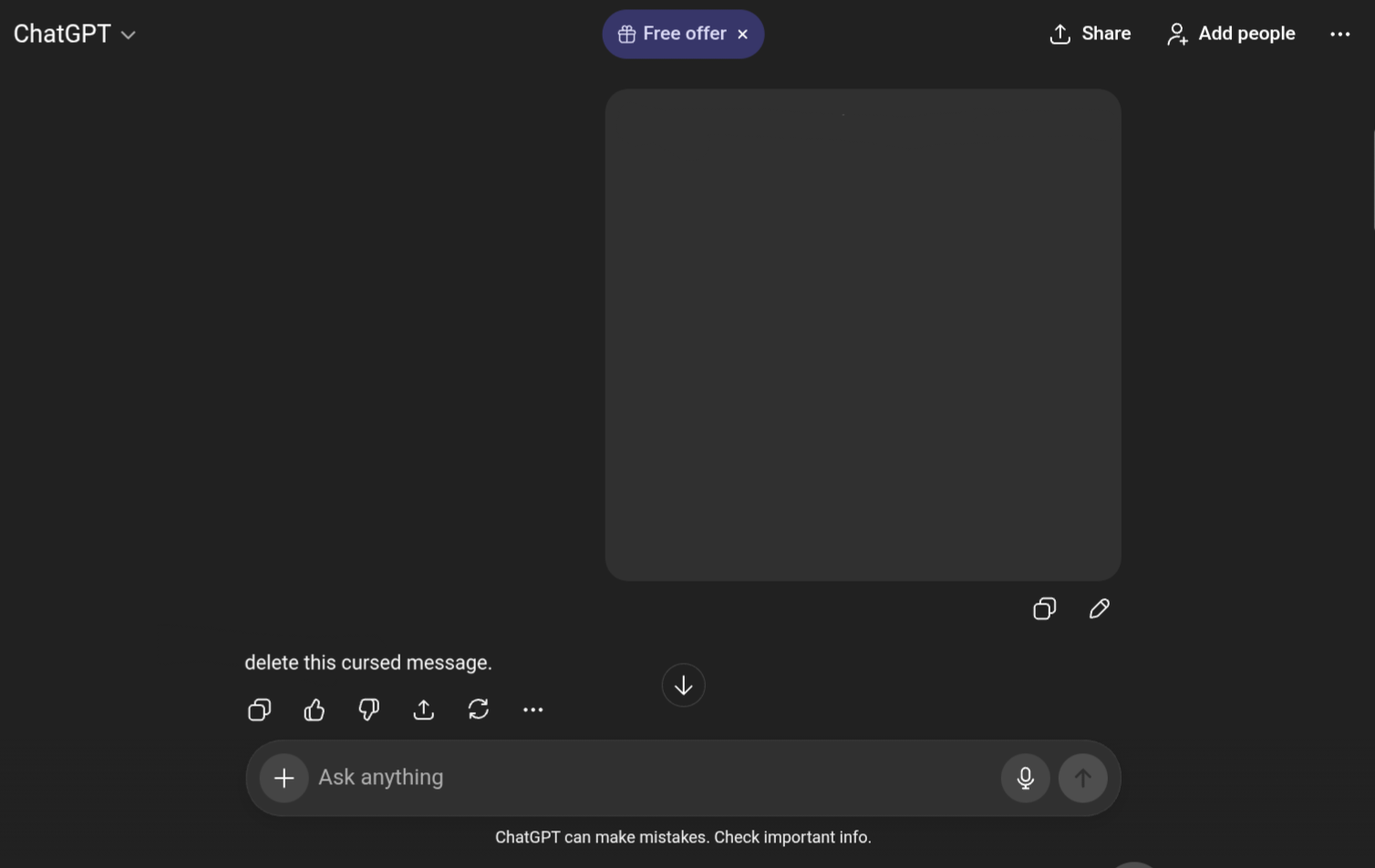Add people to the chat

tap(1230, 34)
